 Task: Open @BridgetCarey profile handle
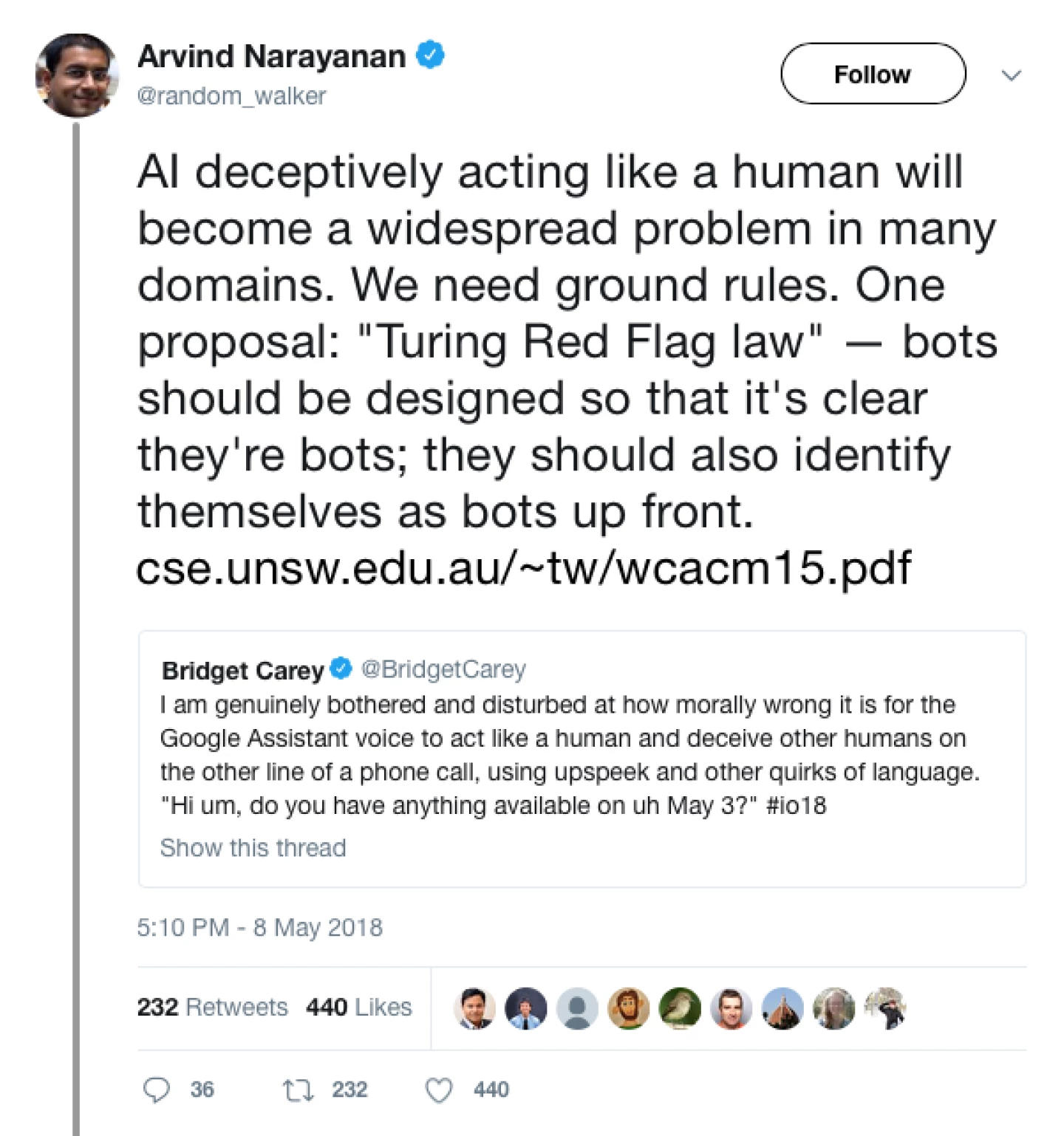coord(443,668)
